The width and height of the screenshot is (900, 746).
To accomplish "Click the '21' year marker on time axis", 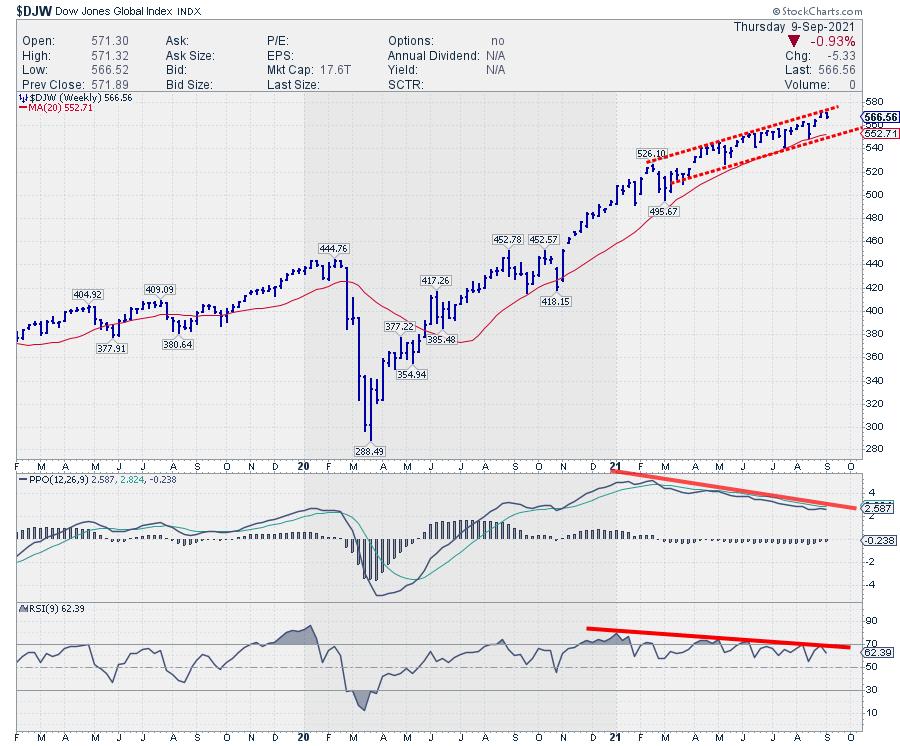I will tap(616, 465).
